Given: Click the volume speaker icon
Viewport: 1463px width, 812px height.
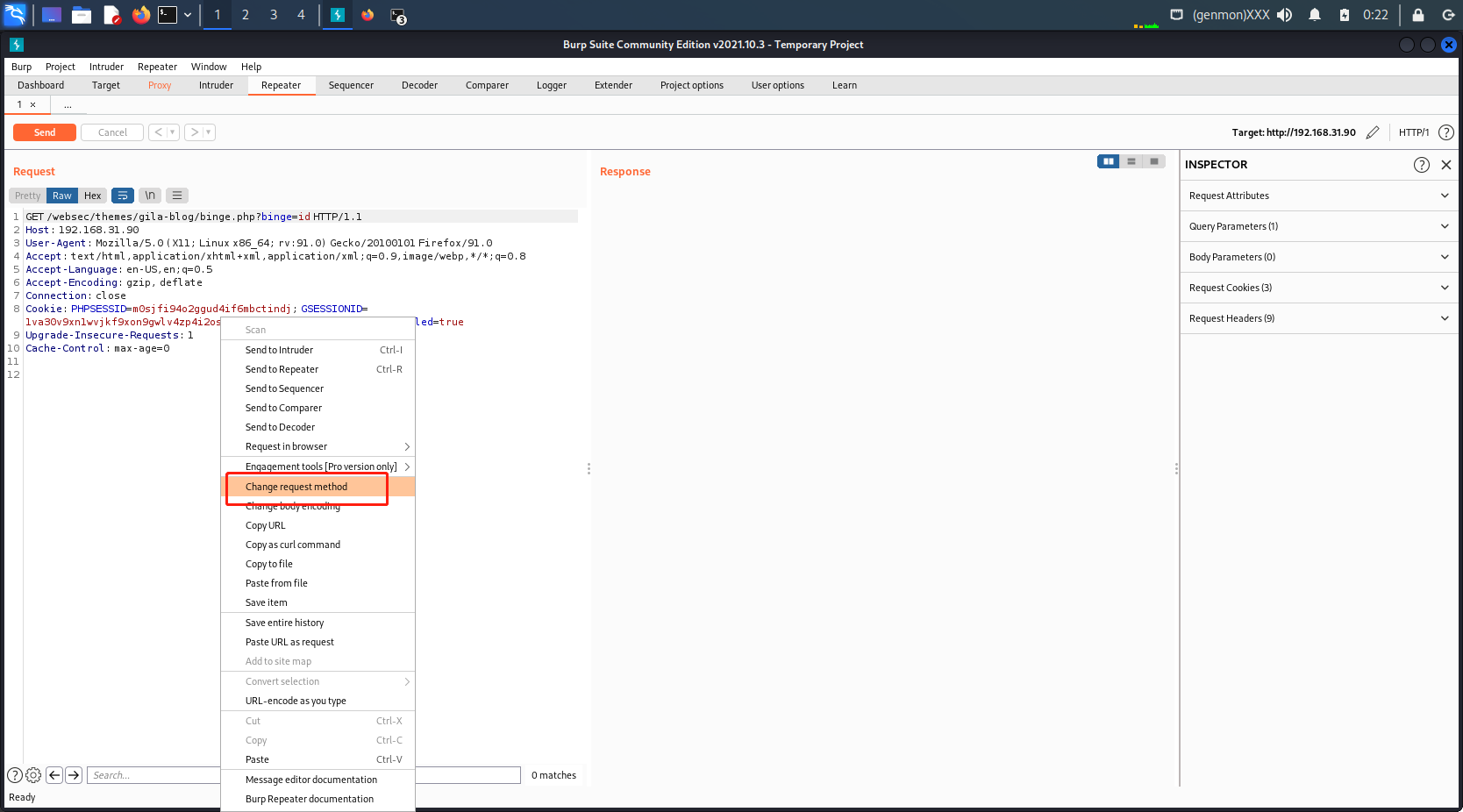Looking at the screenshot, I should click(1285, 15).
